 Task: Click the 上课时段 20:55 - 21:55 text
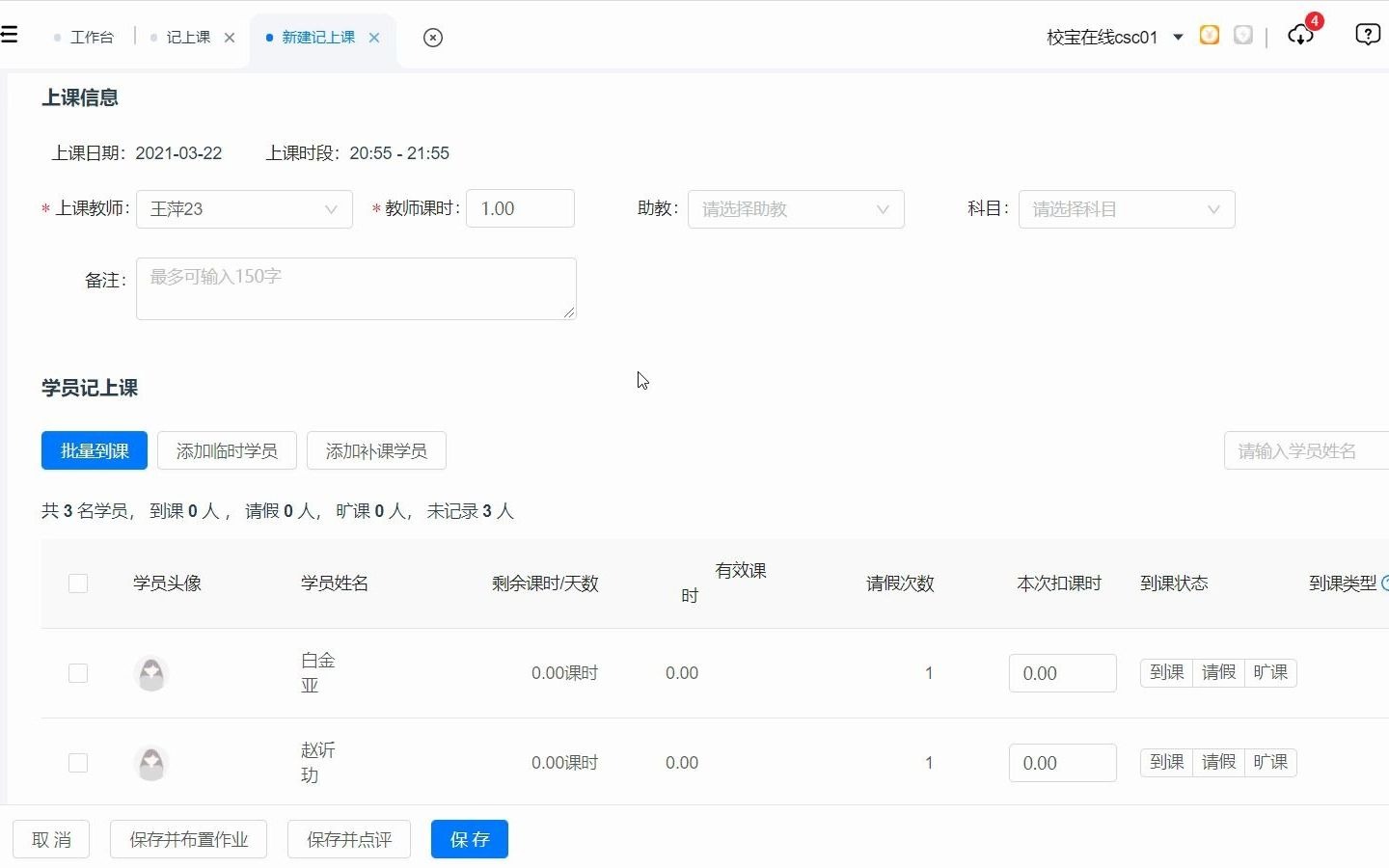358,153
